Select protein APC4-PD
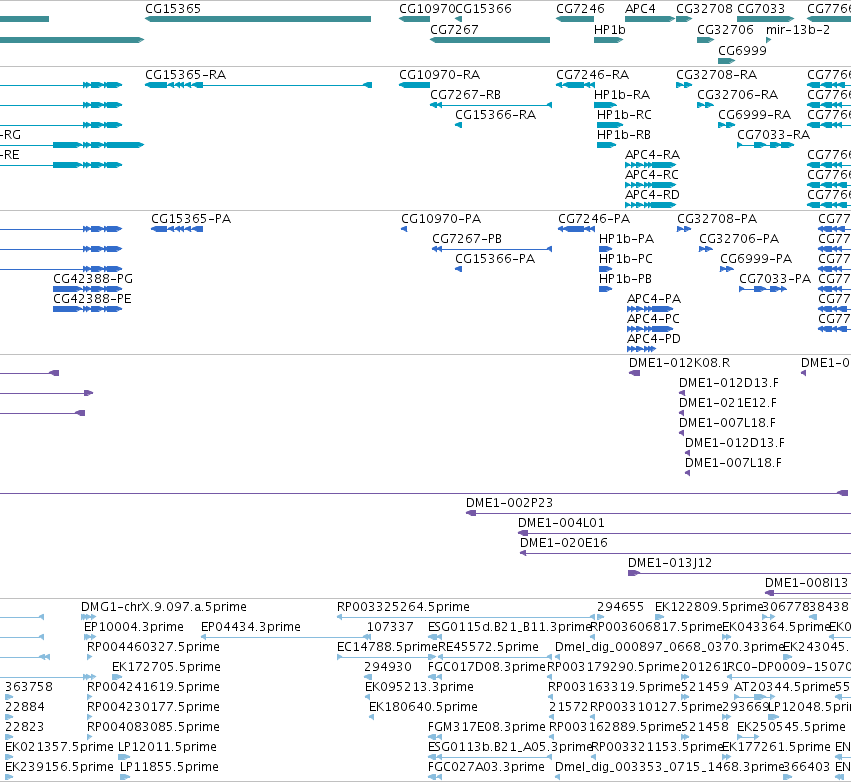 pos(653,339)
